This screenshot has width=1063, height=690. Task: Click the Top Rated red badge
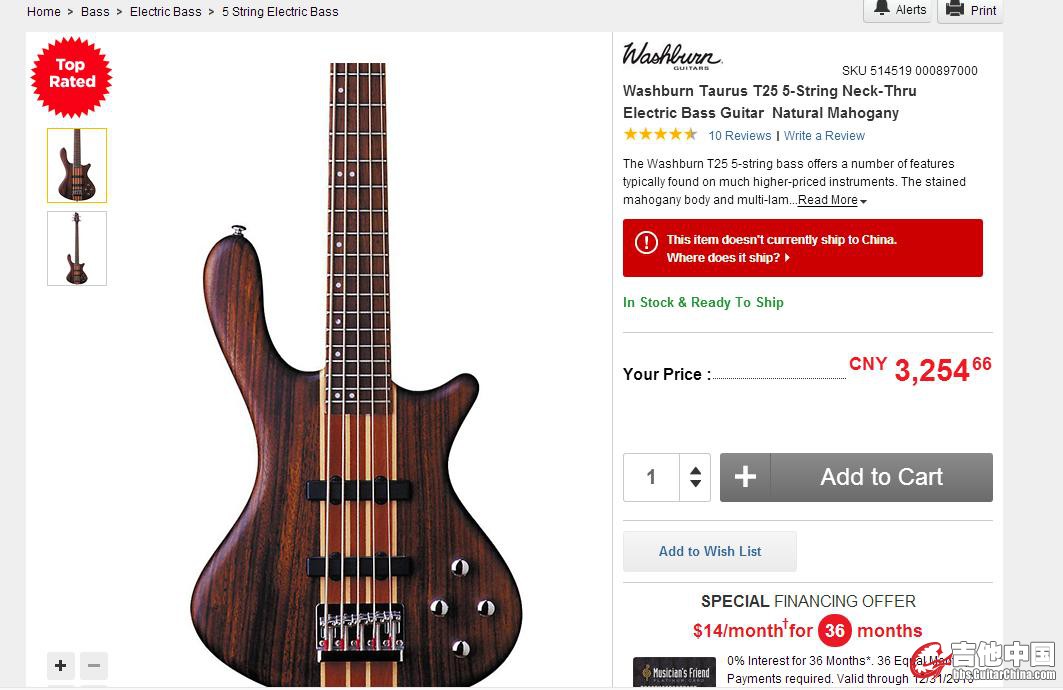coord(71,77)
